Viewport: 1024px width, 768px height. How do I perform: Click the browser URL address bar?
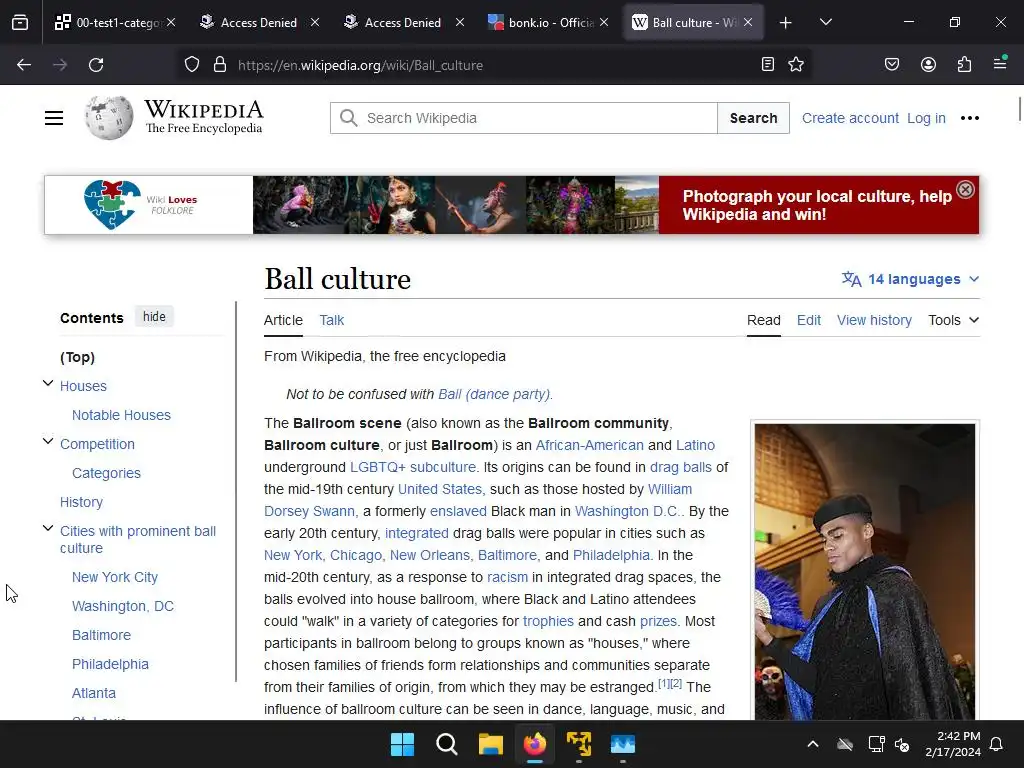(x=493, y=65)
